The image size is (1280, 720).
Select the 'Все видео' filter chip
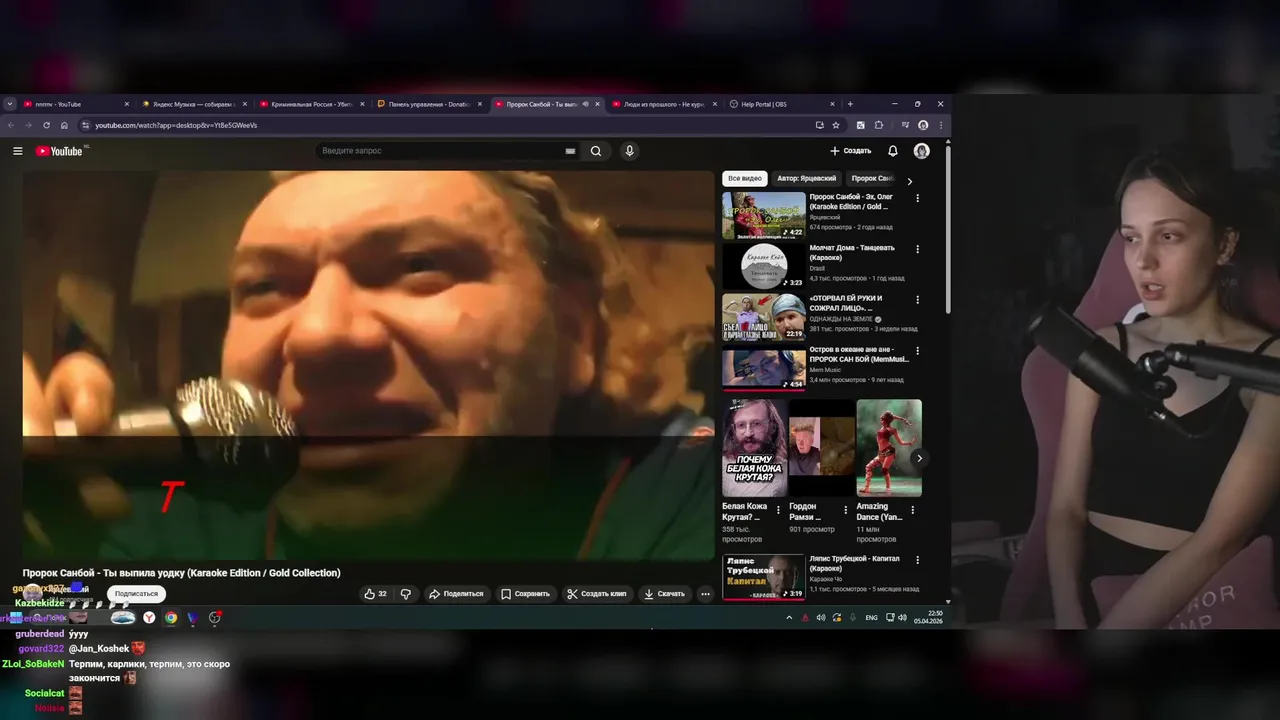(x=745, y=178)
